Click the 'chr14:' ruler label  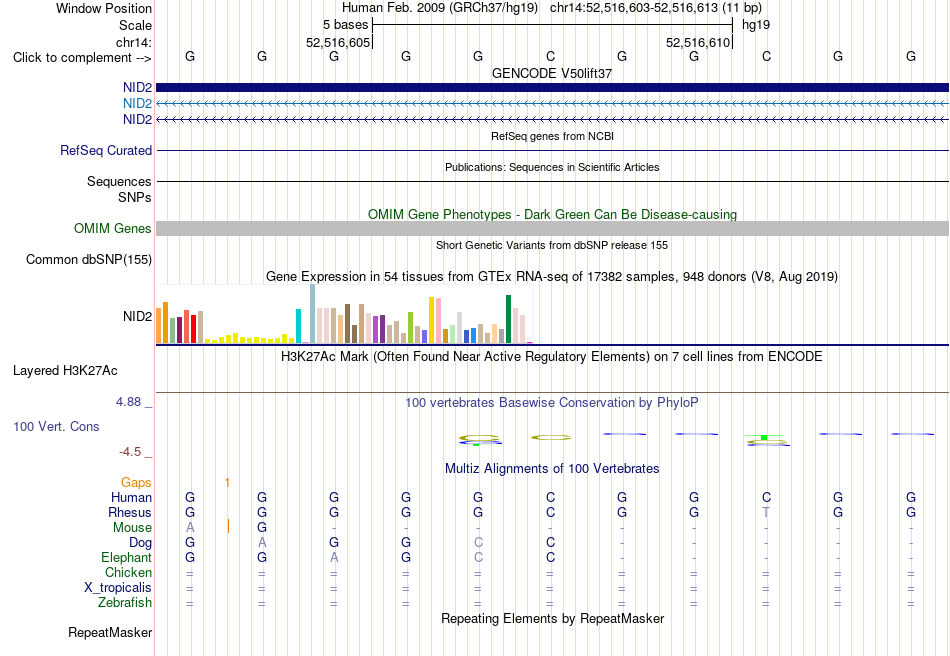pos(133,42)
